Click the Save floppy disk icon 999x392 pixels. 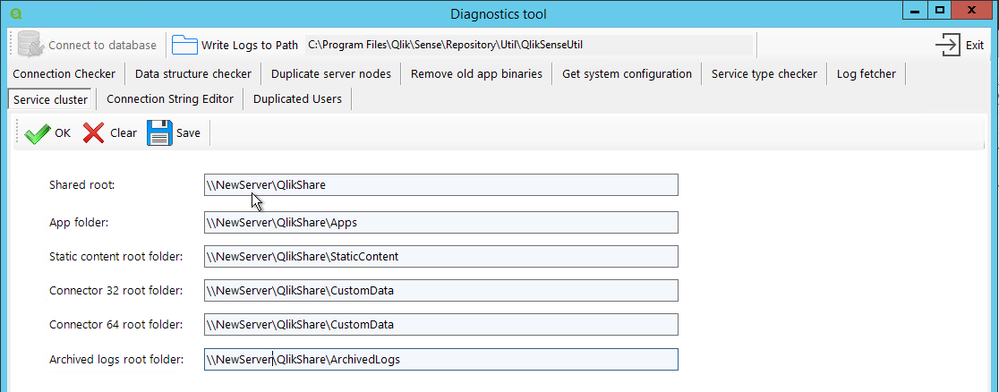(x=159, y=133)
